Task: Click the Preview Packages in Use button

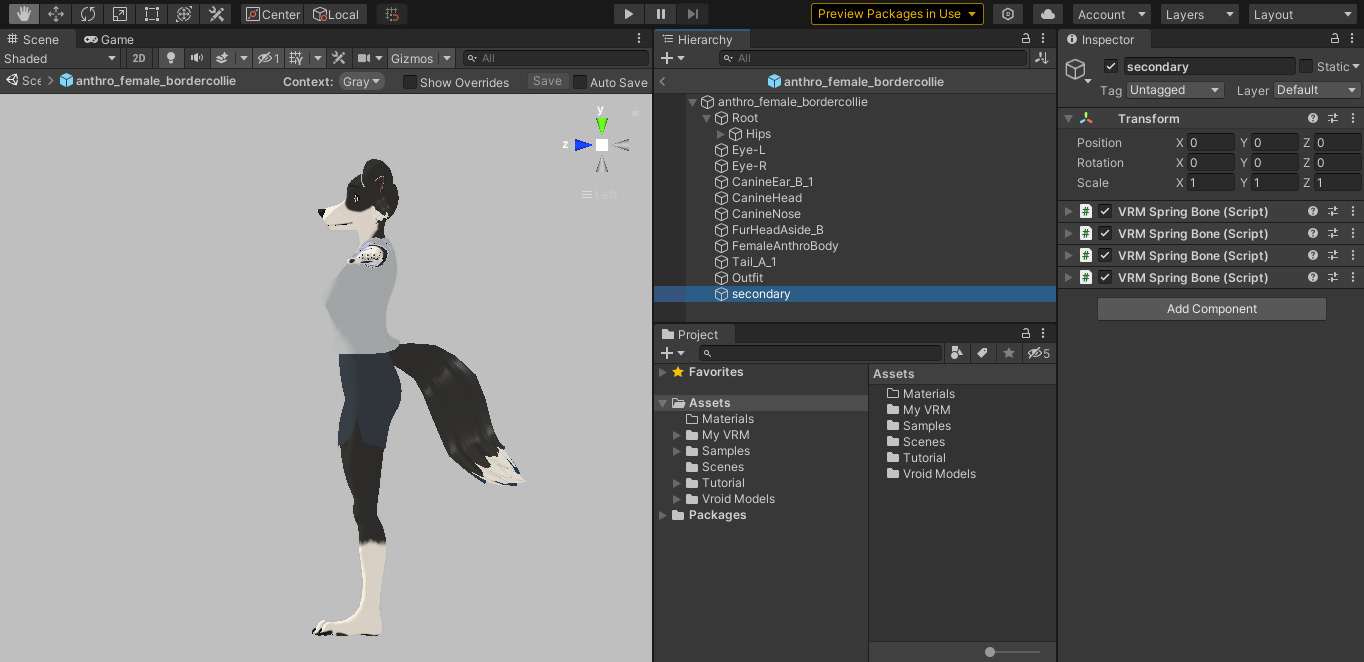Action: tap(896, 14)
